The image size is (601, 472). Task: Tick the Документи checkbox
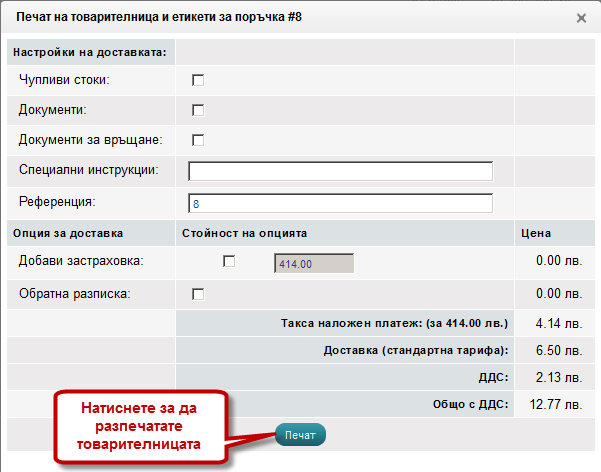(198, 110)
